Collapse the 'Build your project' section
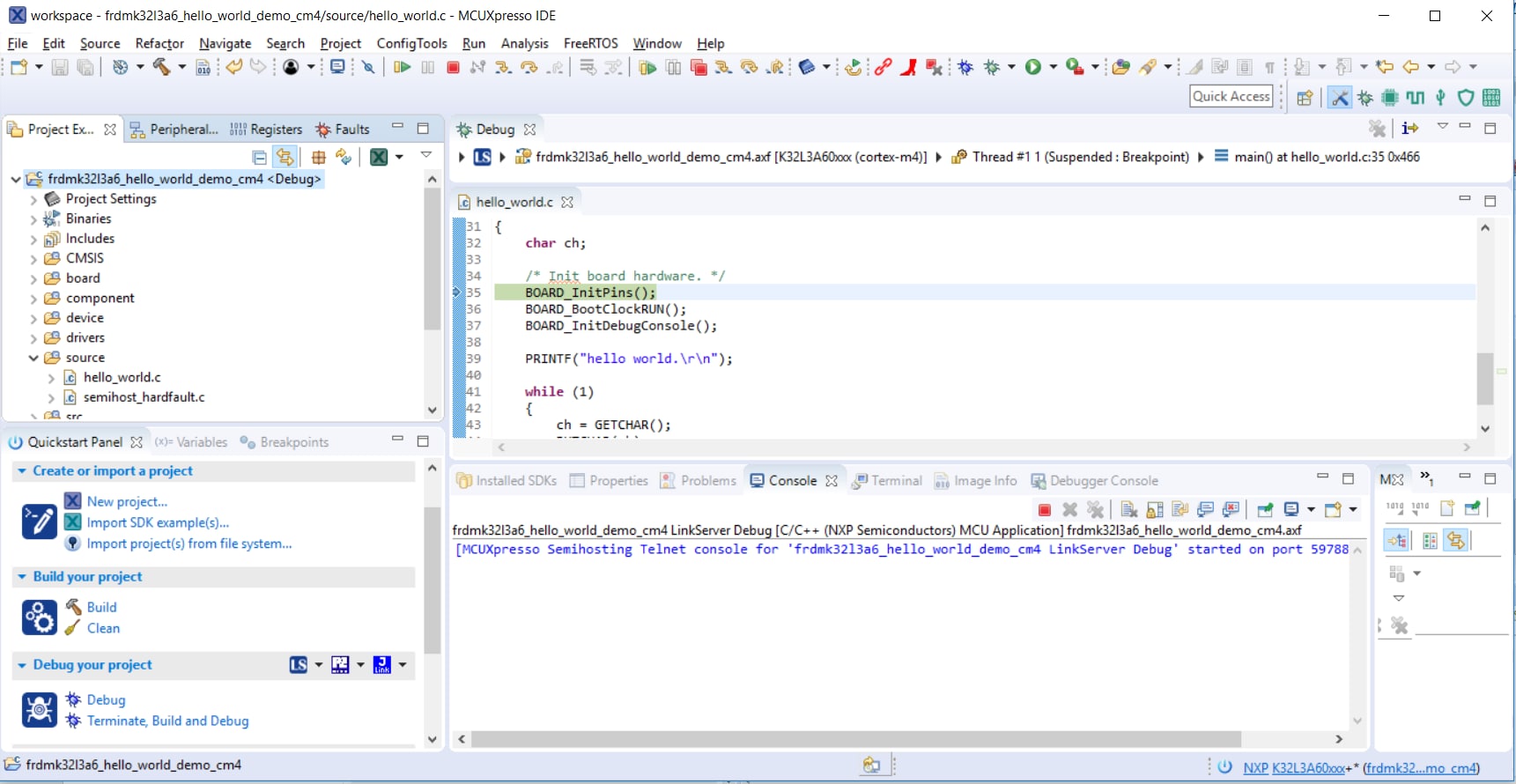 [x=21, y=577]
